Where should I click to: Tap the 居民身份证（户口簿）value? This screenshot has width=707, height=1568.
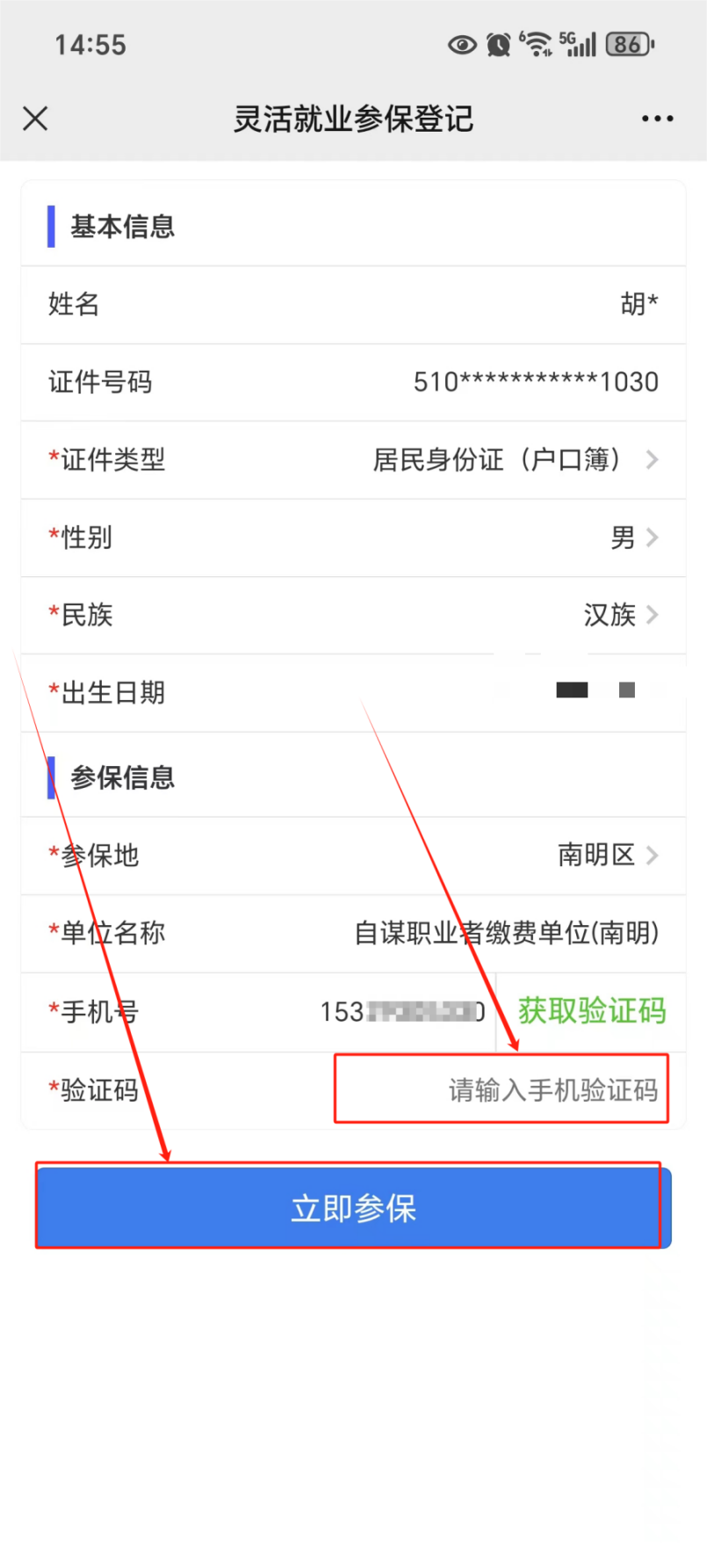click(497, 459)
